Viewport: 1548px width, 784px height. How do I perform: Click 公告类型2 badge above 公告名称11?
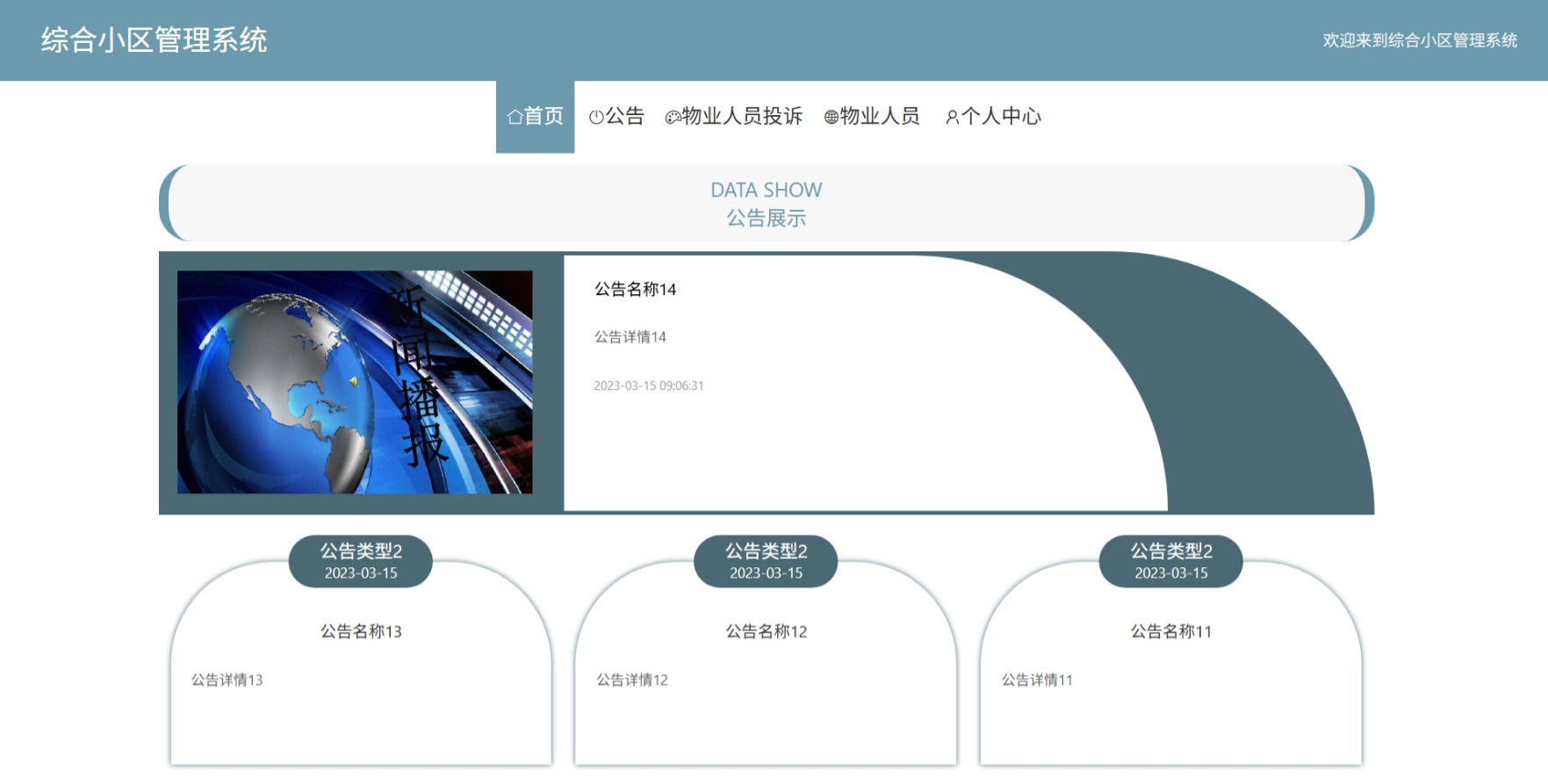[x=1170, y=561]
